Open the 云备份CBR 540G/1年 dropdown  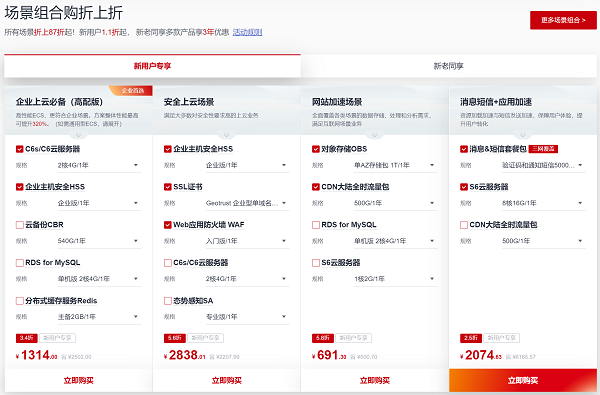tap(99, 241)
